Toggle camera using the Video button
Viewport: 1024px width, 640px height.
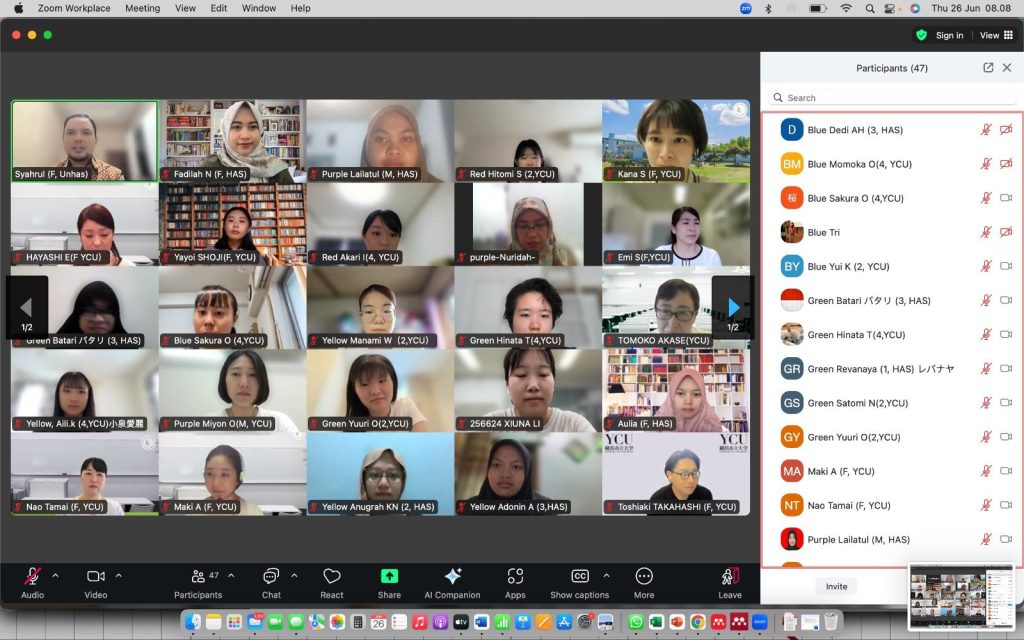[x=96, y=577]
